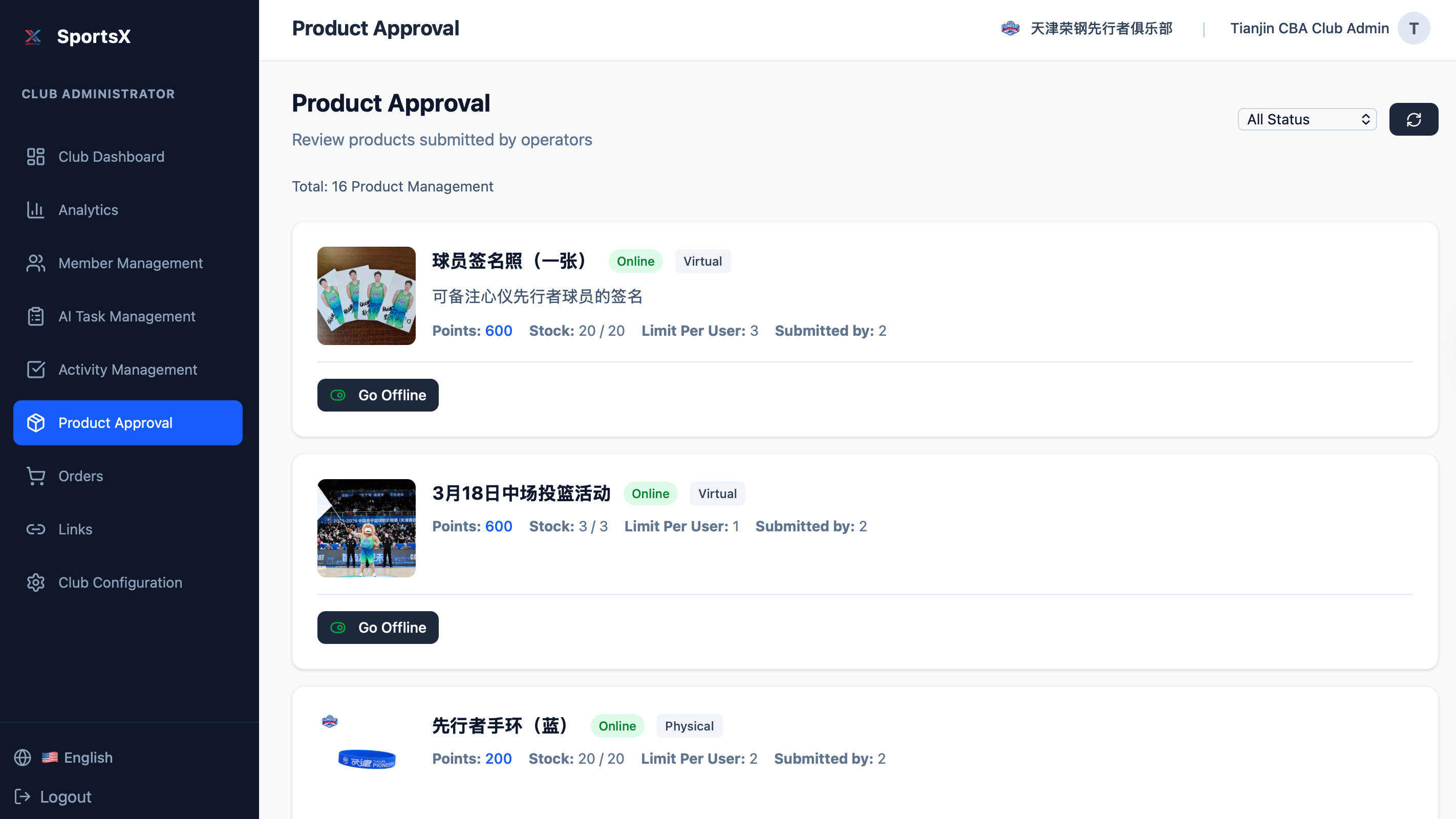Open Activity Management in sidebar
Image resolution: width=1456 pixels, height=819 pixels.
click(128, 370)
